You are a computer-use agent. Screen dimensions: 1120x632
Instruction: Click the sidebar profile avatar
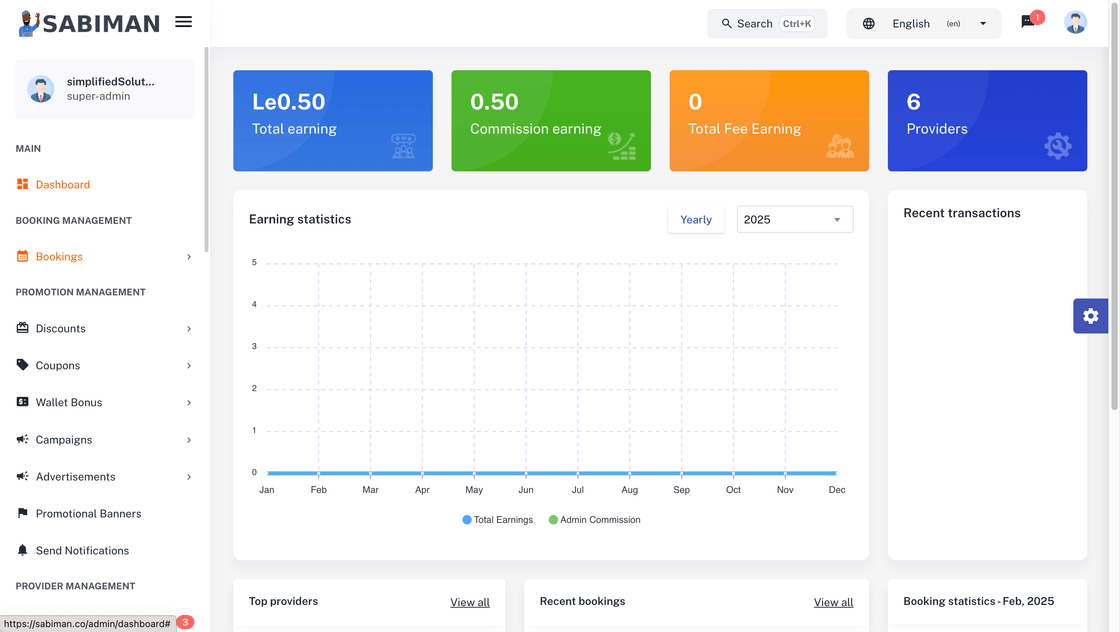coord(41,89)
